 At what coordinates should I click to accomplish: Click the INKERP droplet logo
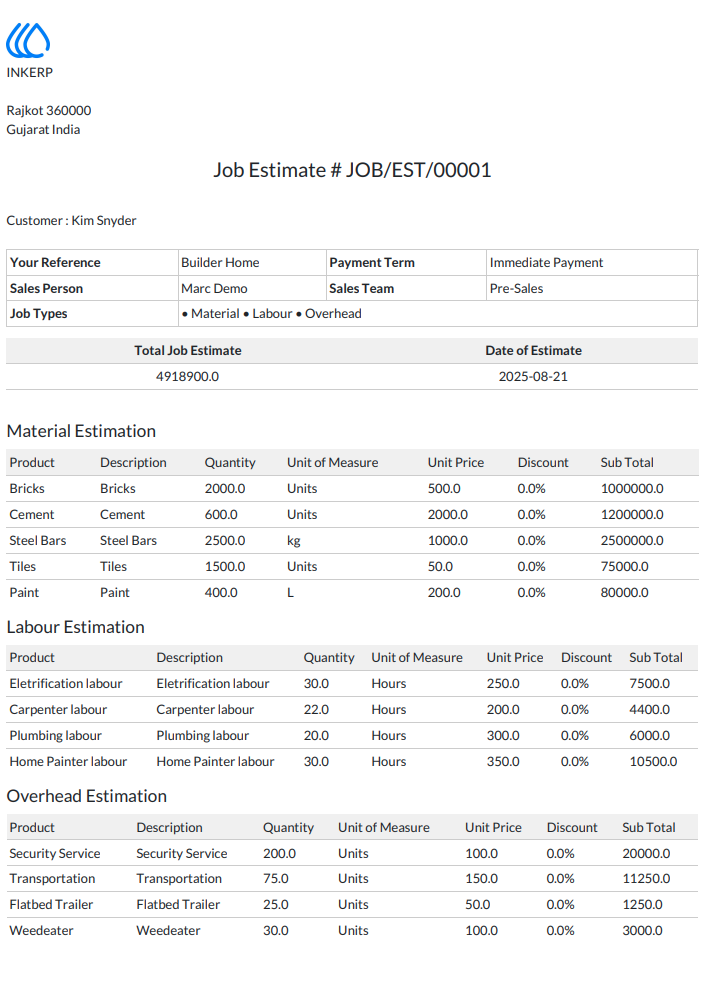click(28, 40)
